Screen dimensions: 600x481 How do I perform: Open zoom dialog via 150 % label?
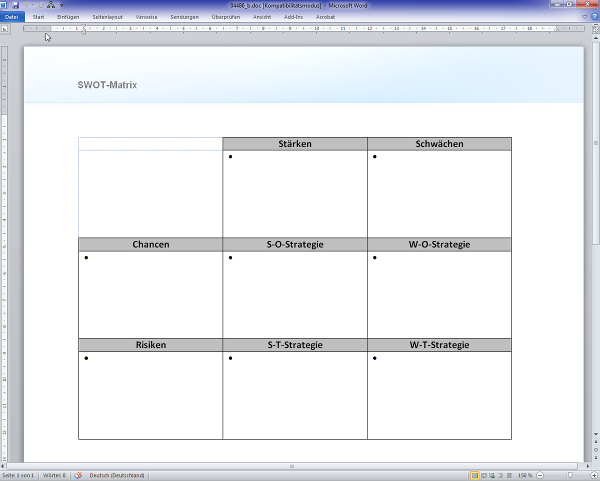(526, 476)
